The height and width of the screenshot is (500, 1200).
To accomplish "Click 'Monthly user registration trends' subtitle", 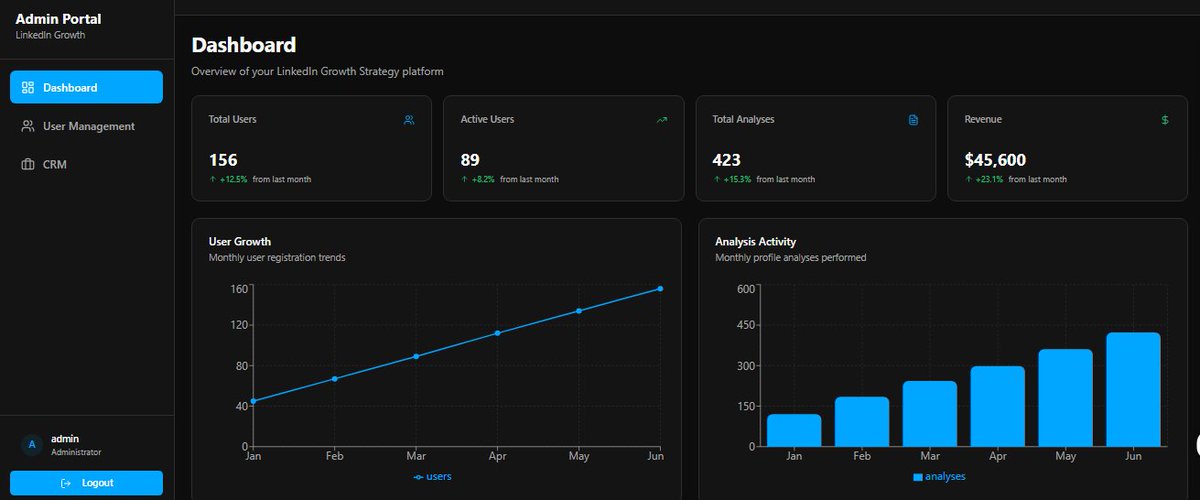I will pyautogui.click(x=277, y=258).
